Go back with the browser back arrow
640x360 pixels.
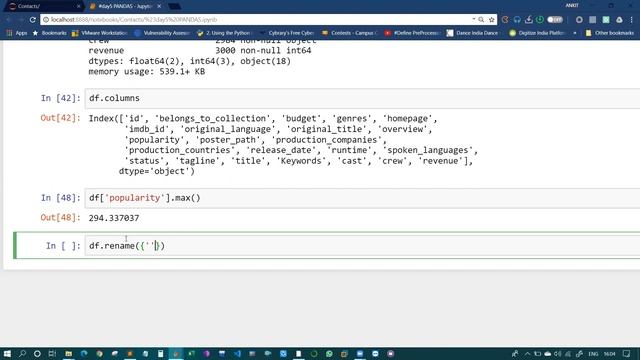(8, 20)
